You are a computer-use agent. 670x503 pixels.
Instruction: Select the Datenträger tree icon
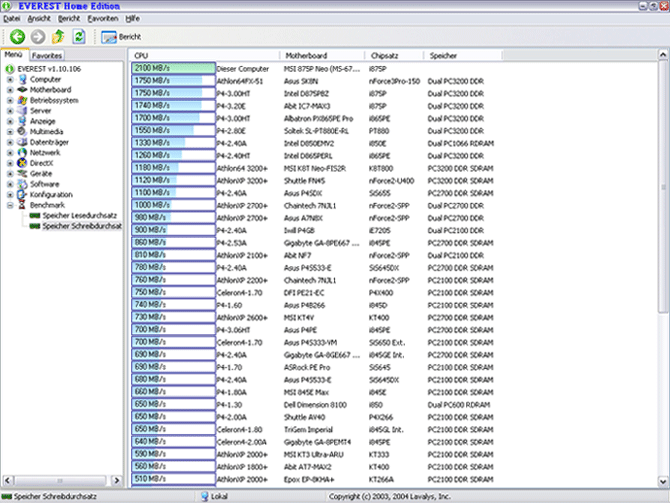tap(22, 142)
